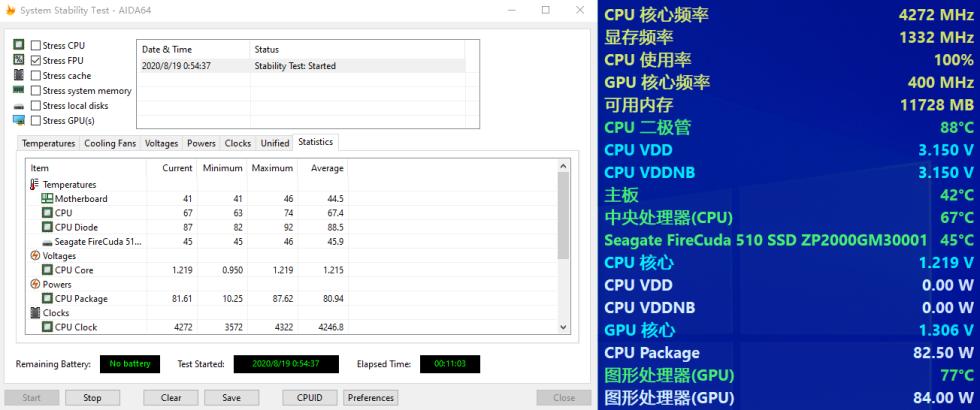Open the Powers tab

201,143
